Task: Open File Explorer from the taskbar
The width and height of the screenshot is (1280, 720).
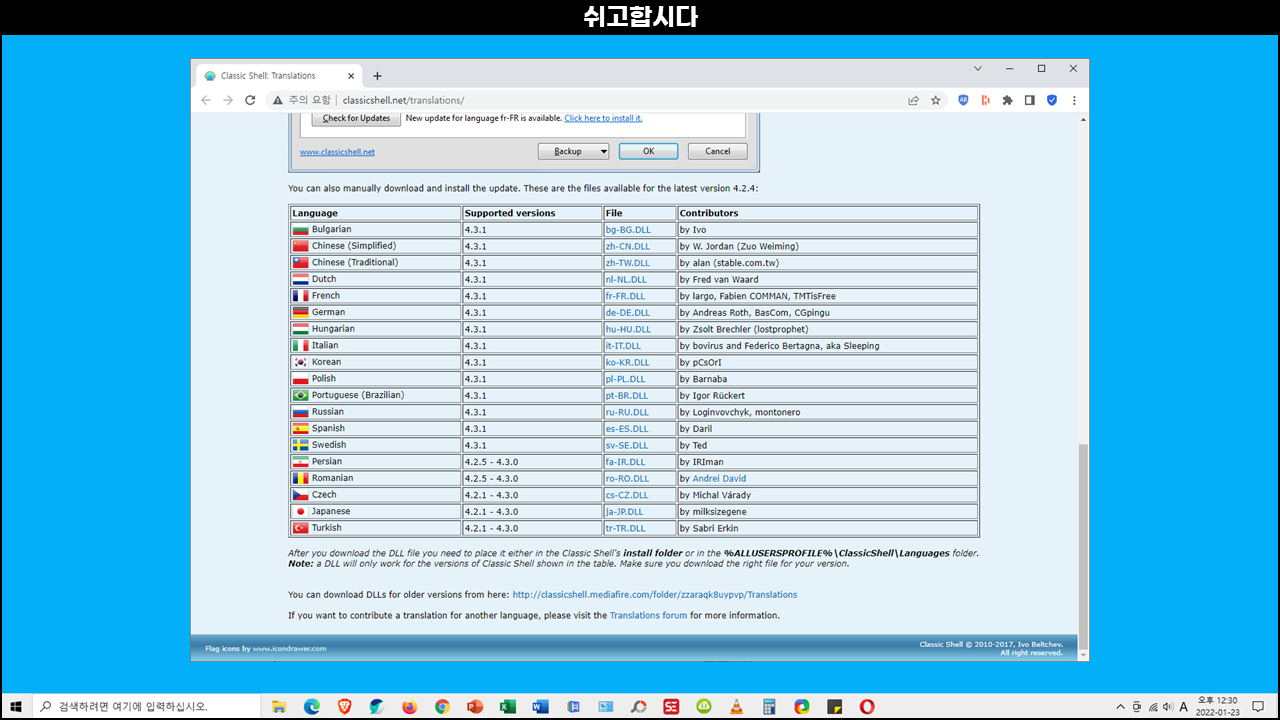Action: 279,706
